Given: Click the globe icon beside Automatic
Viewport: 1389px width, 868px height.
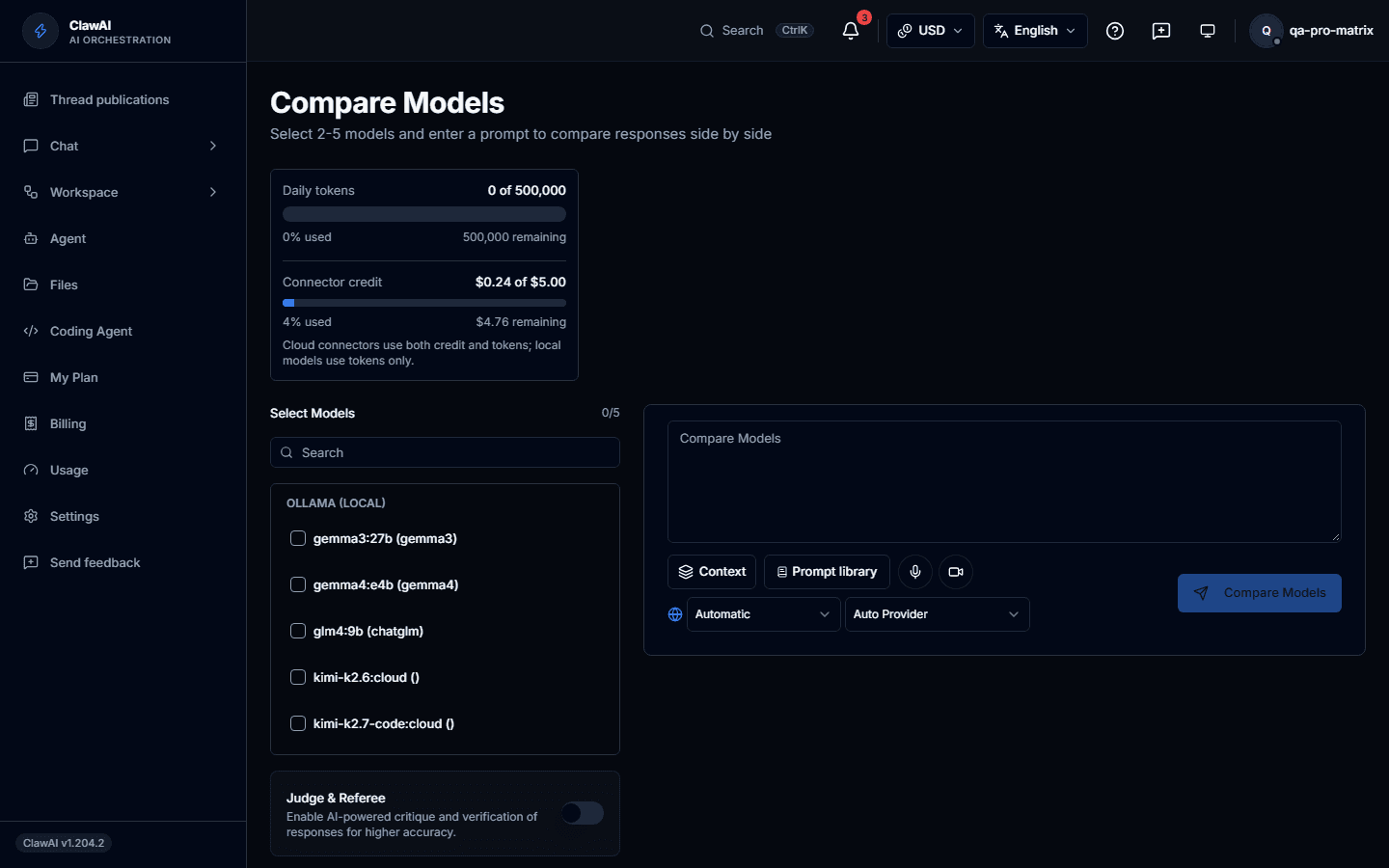Looking at the screenshot, I should pos(675,614).
